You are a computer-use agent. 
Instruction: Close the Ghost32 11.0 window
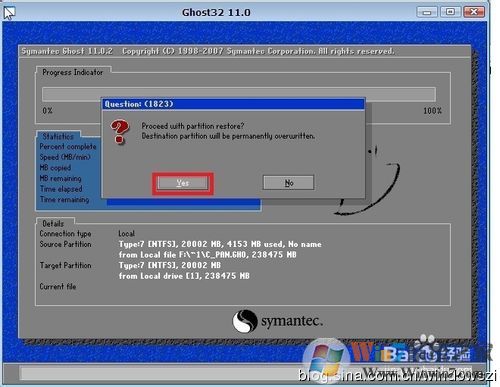[x=474, y=12]
